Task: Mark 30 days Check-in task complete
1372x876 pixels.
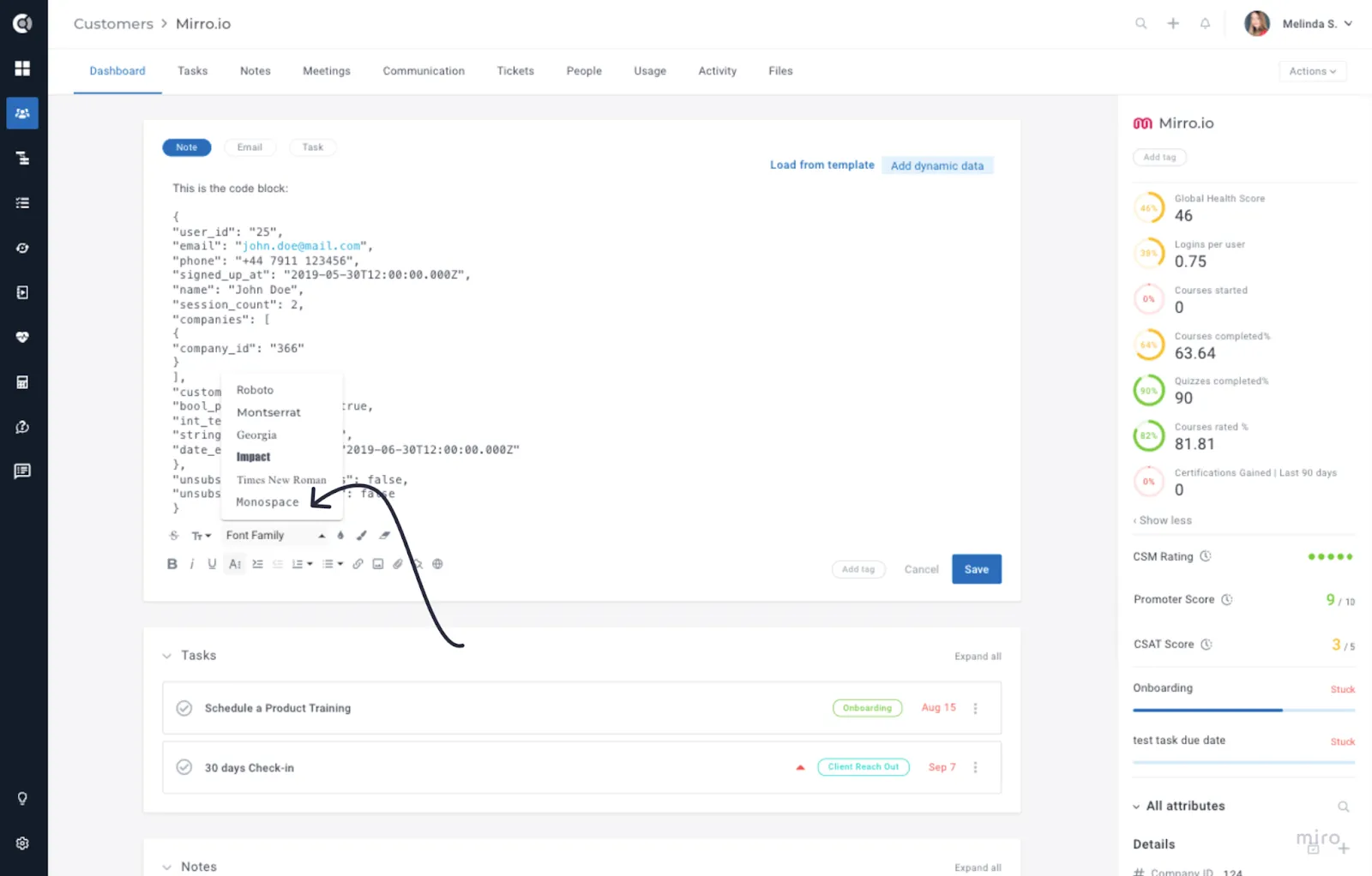Action: point(184,767)
